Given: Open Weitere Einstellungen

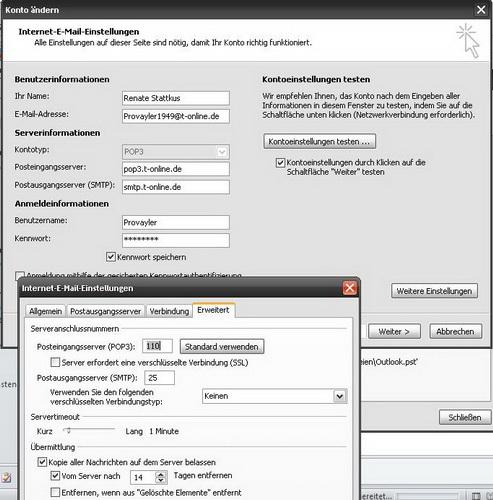Looking at the screenshot, I should pos(434,291).
